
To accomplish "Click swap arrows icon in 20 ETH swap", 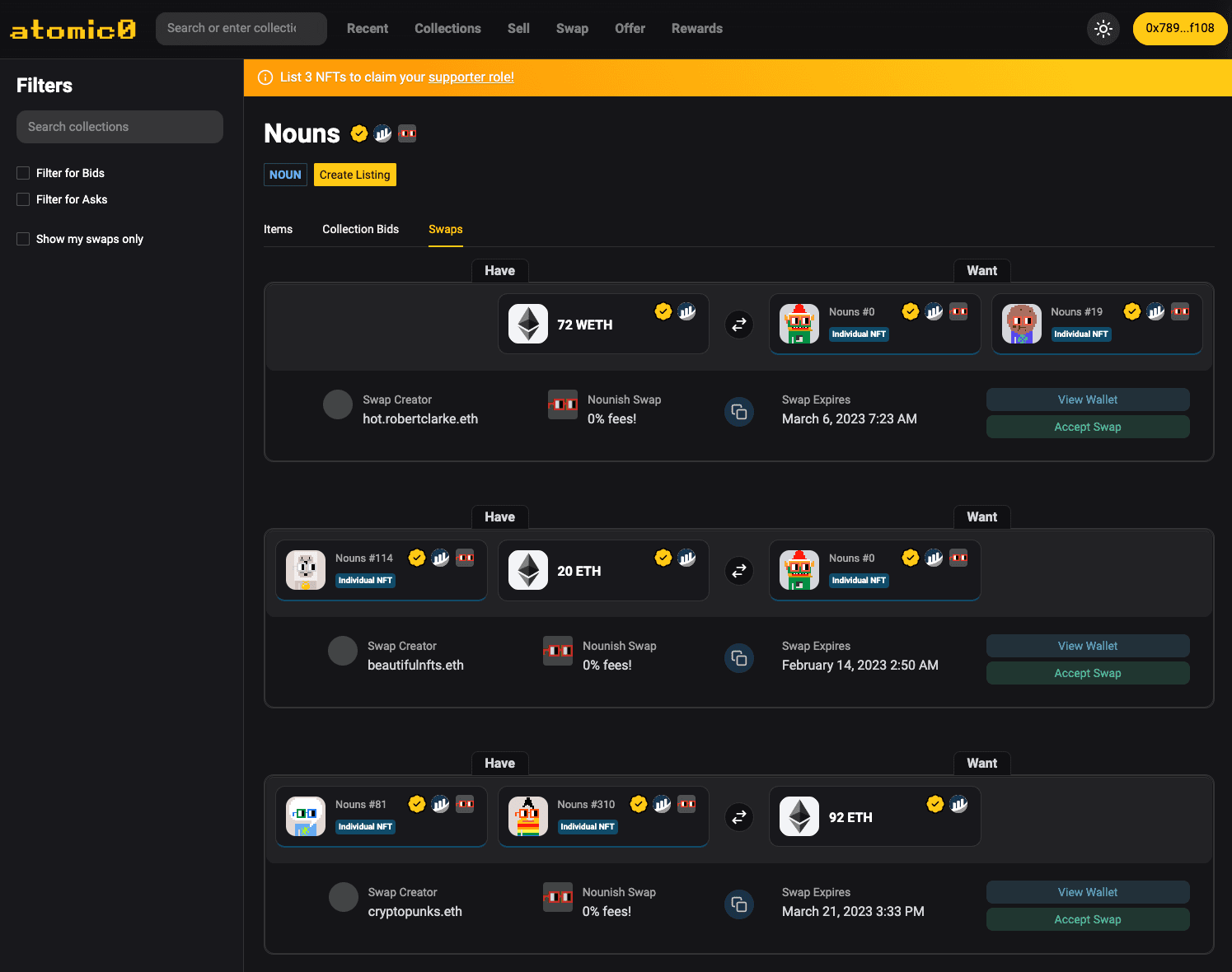I will (x=739, y=571).
